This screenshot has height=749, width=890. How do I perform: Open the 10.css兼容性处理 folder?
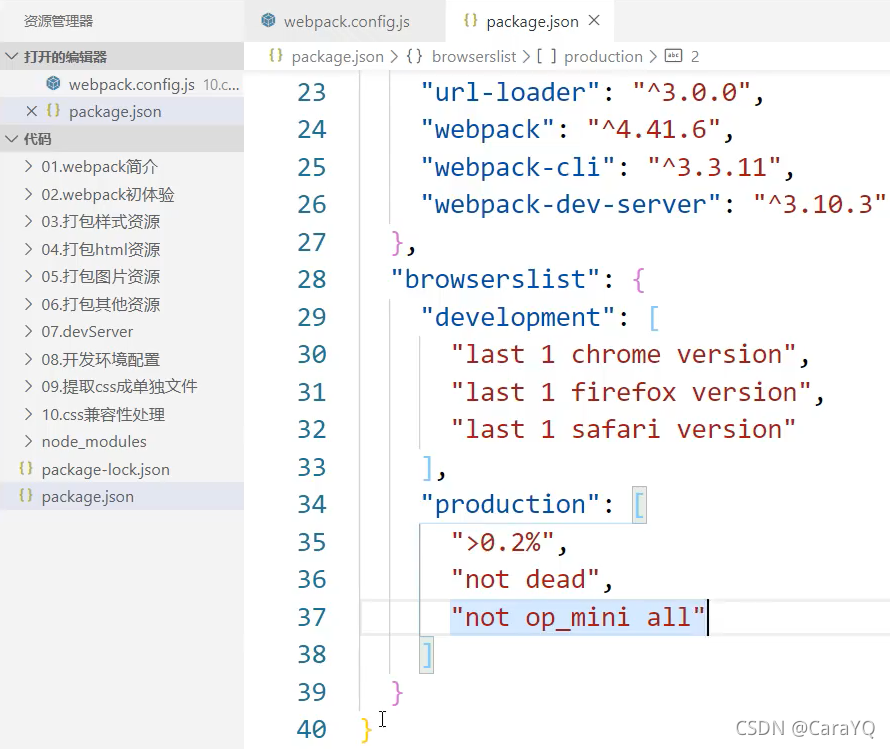(122, 415)
